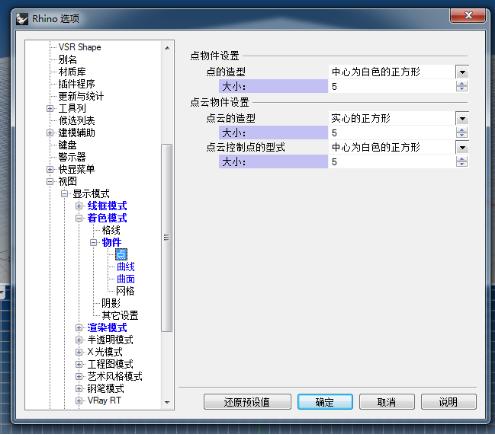Viewport: 495px width, 435px height.
Task: Collapse the 物件 tree node
Action: click(94, 242)
